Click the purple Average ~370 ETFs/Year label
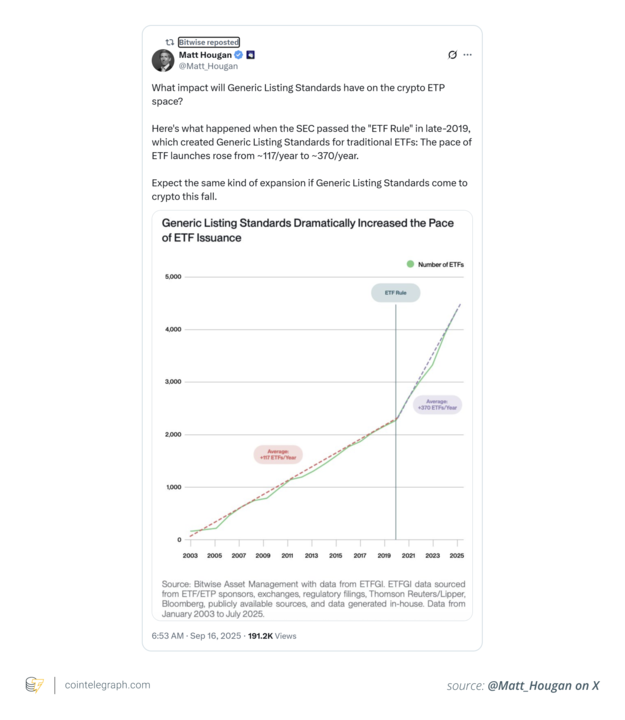The image size is (625, 720). [437, 404]
